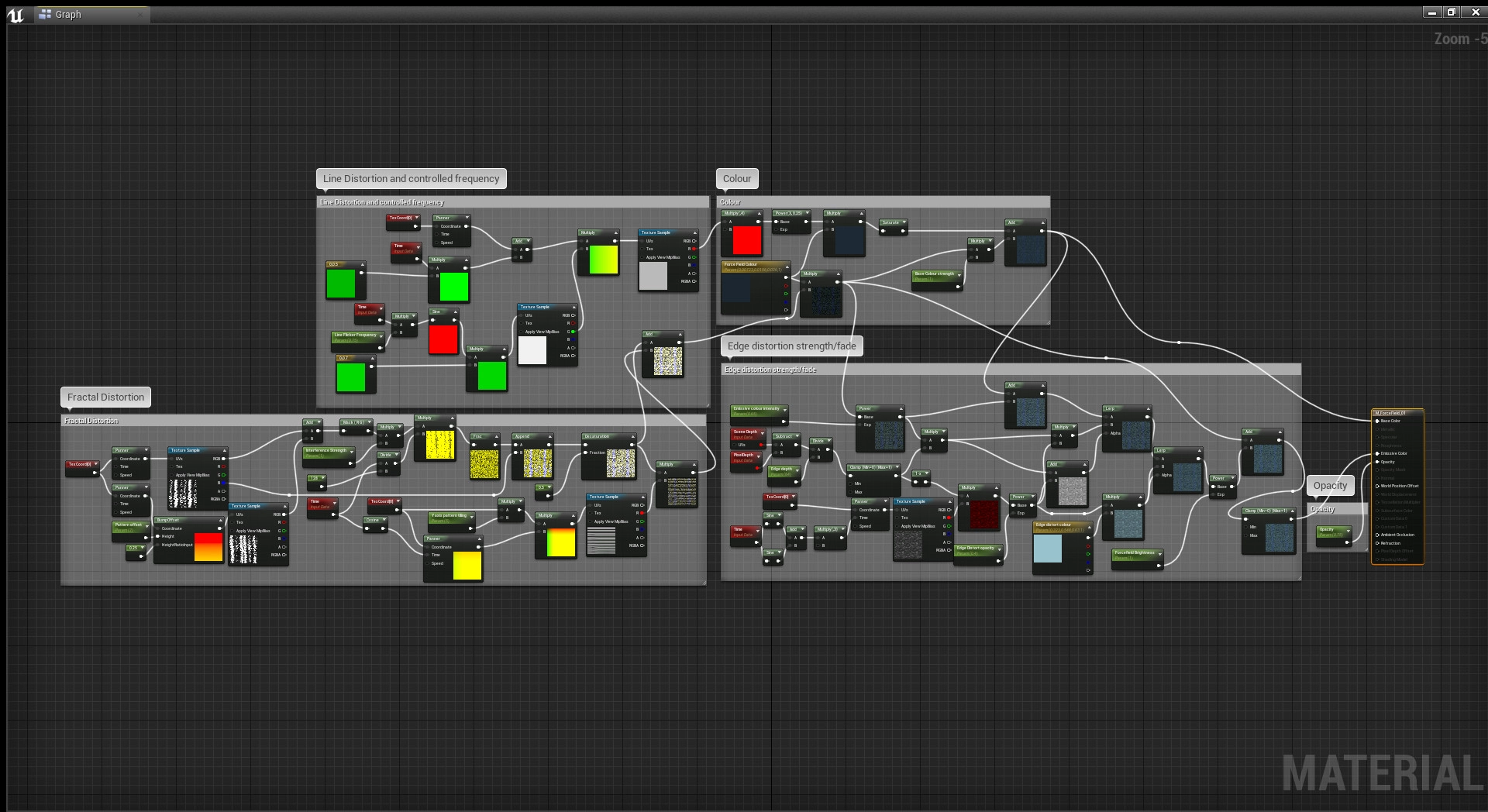Image resolution: width=1488 pixels, height=812 pixels.
Task: Click the Ambient Occlusion input pin
Action: coord(1377,535)
